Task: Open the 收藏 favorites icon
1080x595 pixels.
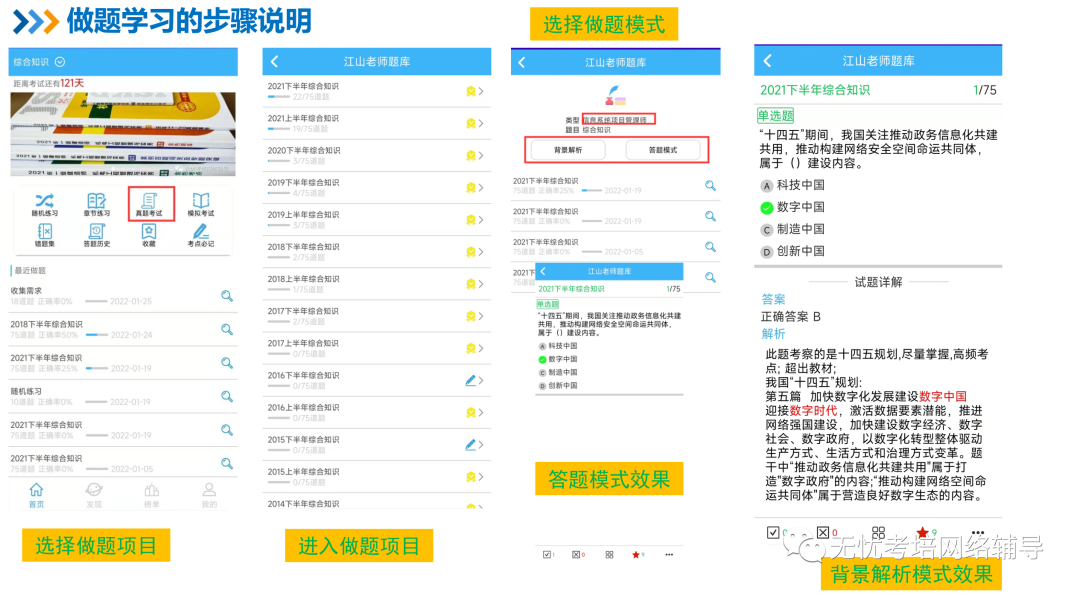Action: [149, 235]
